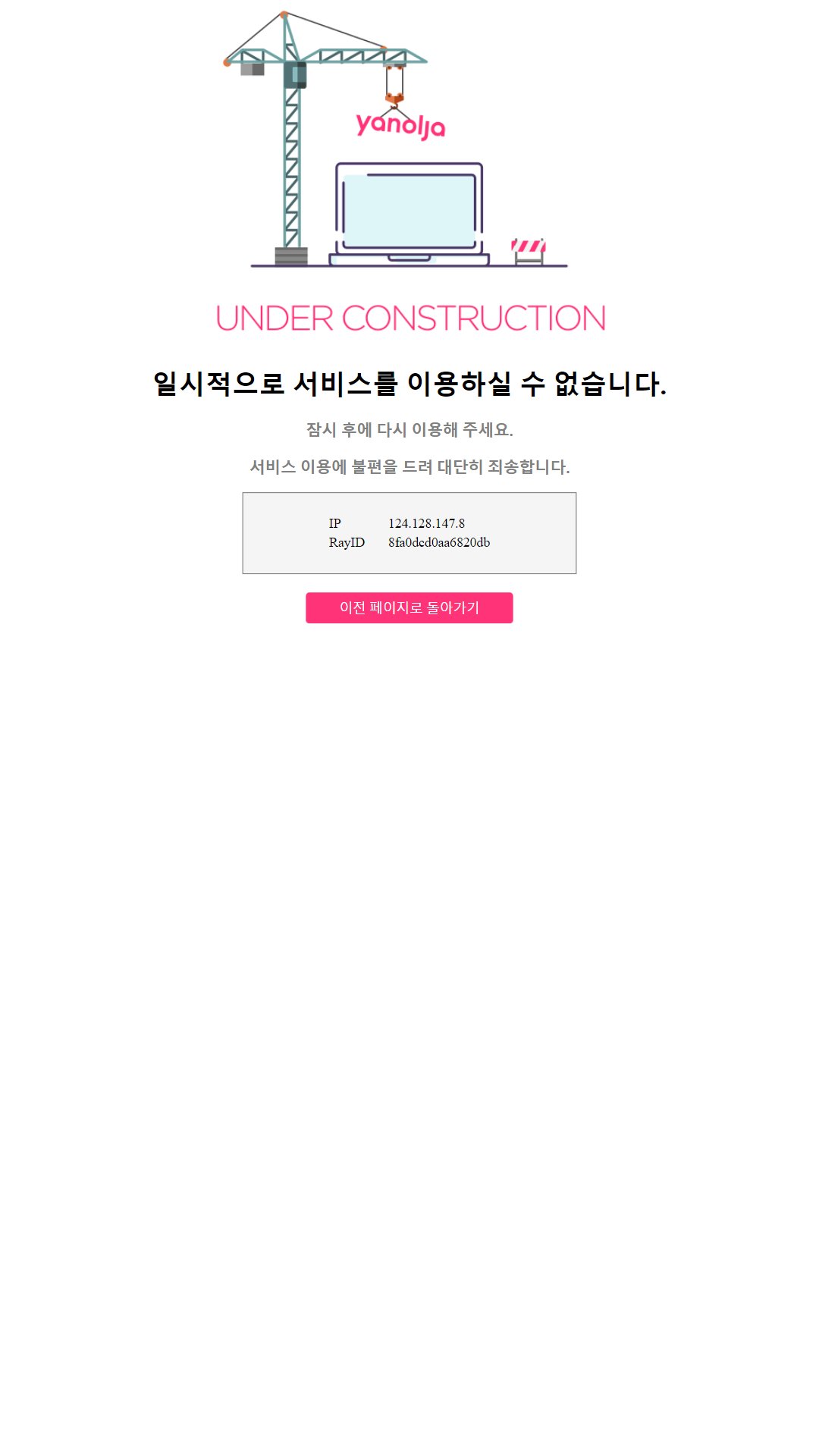
Task: Click the 일시적으로 서비스를 이용하실 수 없습니다 headline
Action: 409,384
